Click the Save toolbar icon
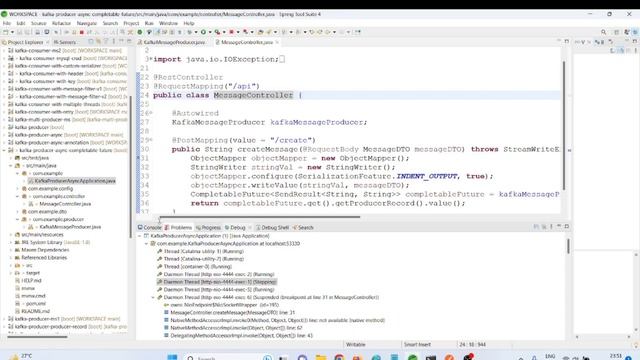The width and height of the screenshot is (640, 360). (x=20, y=32)
